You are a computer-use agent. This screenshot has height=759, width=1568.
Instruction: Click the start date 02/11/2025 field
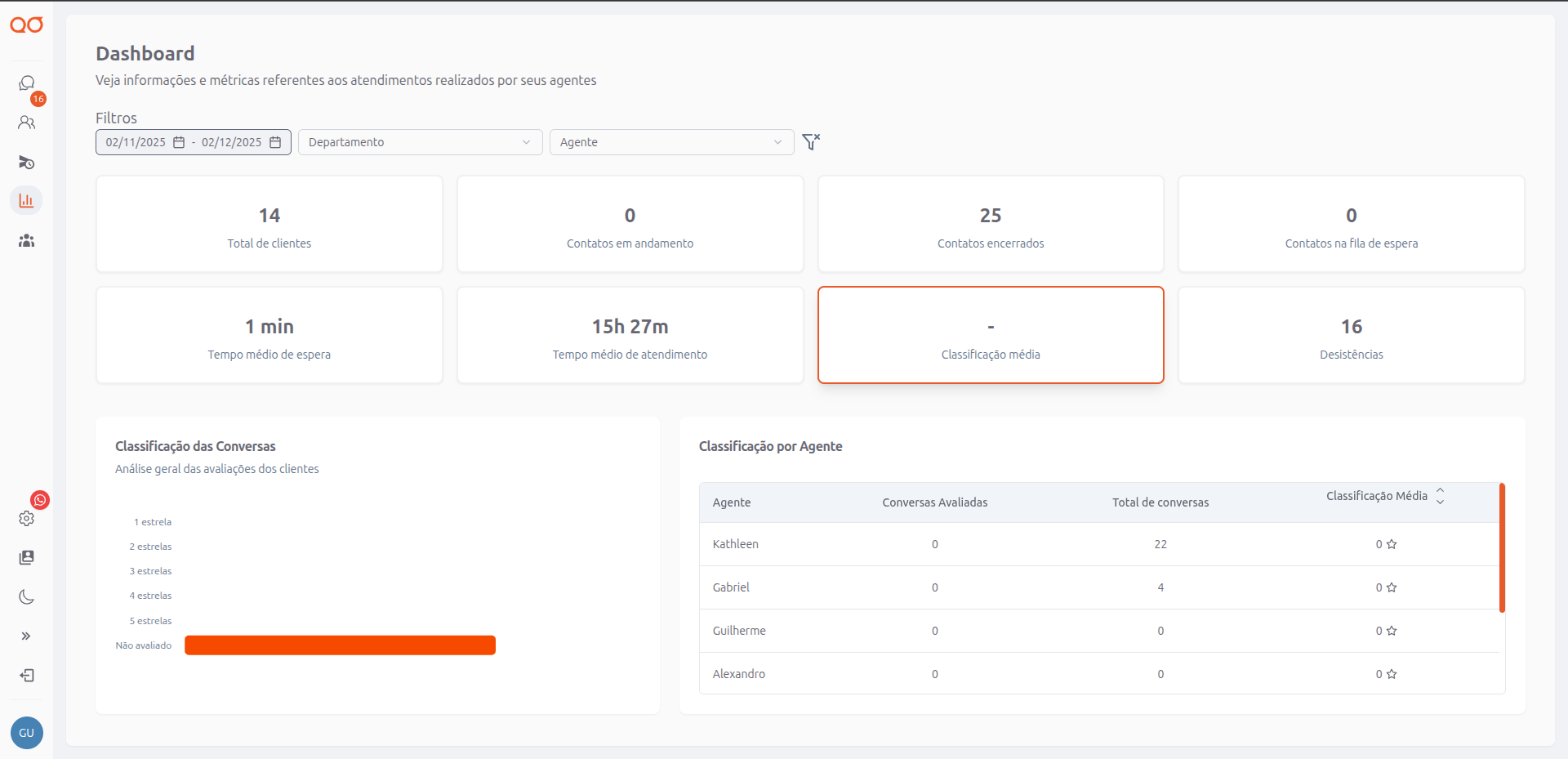click(x=136, y=142)
